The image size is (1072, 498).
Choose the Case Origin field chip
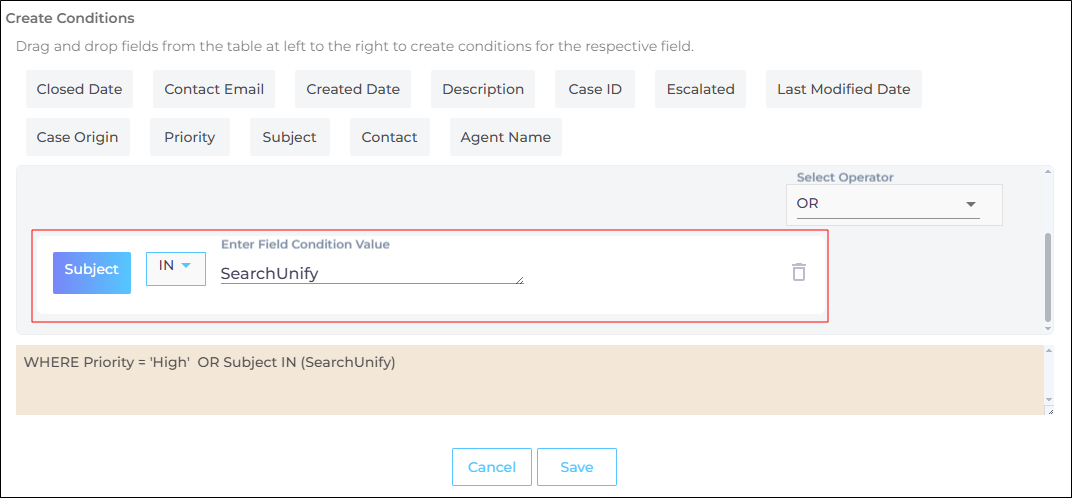(x=77, y=137)
